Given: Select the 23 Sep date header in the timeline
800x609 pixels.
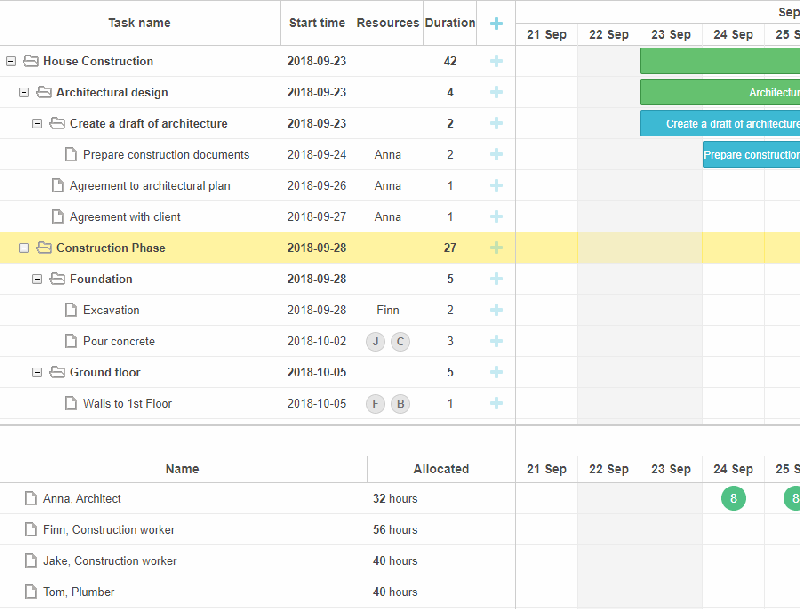Looking at the screenshot, I should coord(671,33).
